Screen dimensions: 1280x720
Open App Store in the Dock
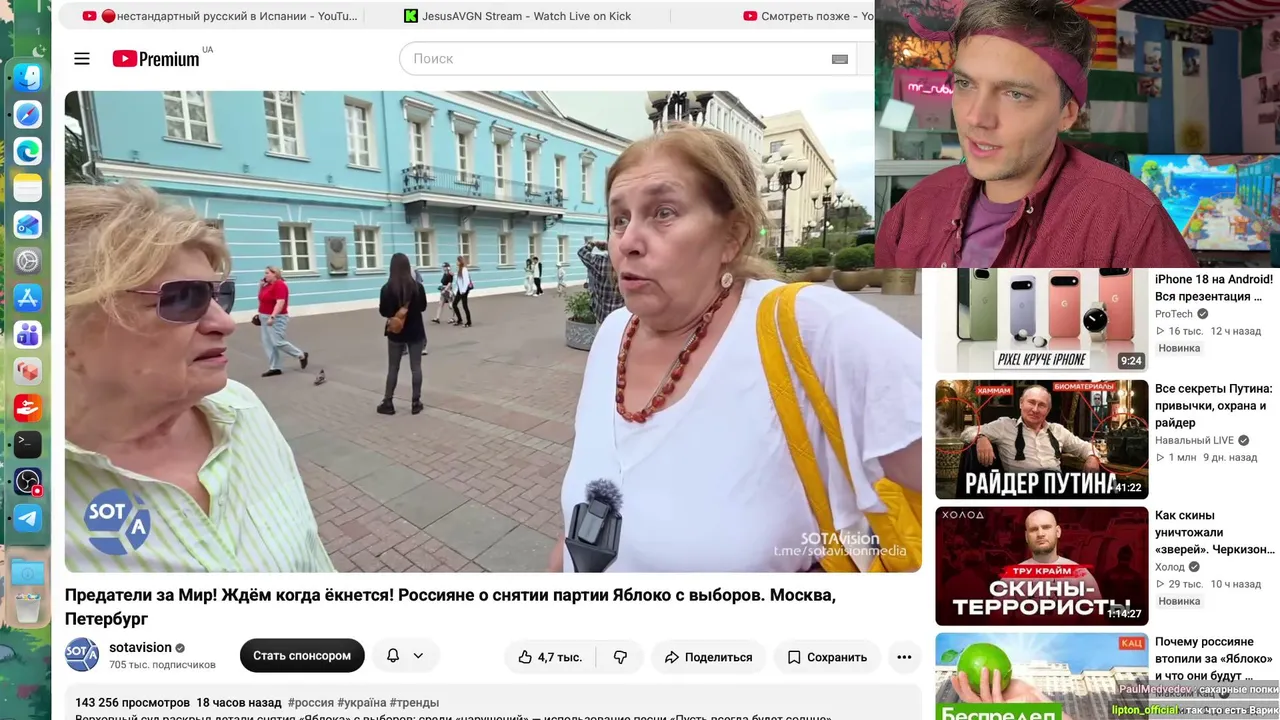coord(28,297)
